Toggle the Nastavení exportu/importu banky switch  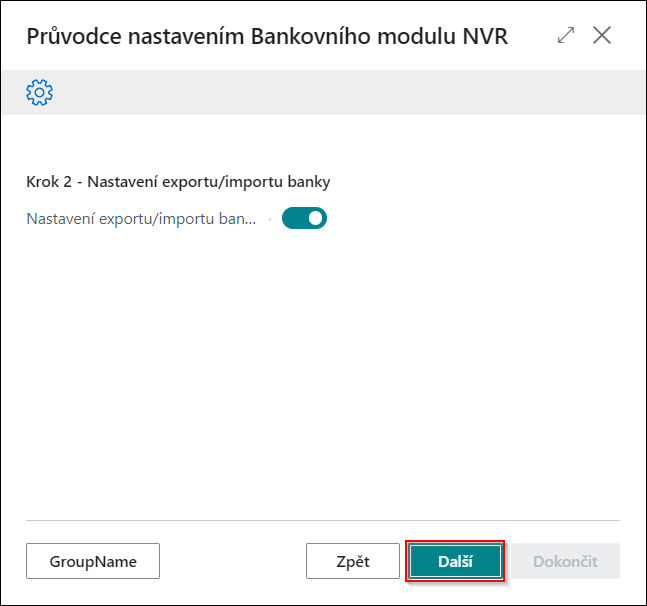[305, 218]
